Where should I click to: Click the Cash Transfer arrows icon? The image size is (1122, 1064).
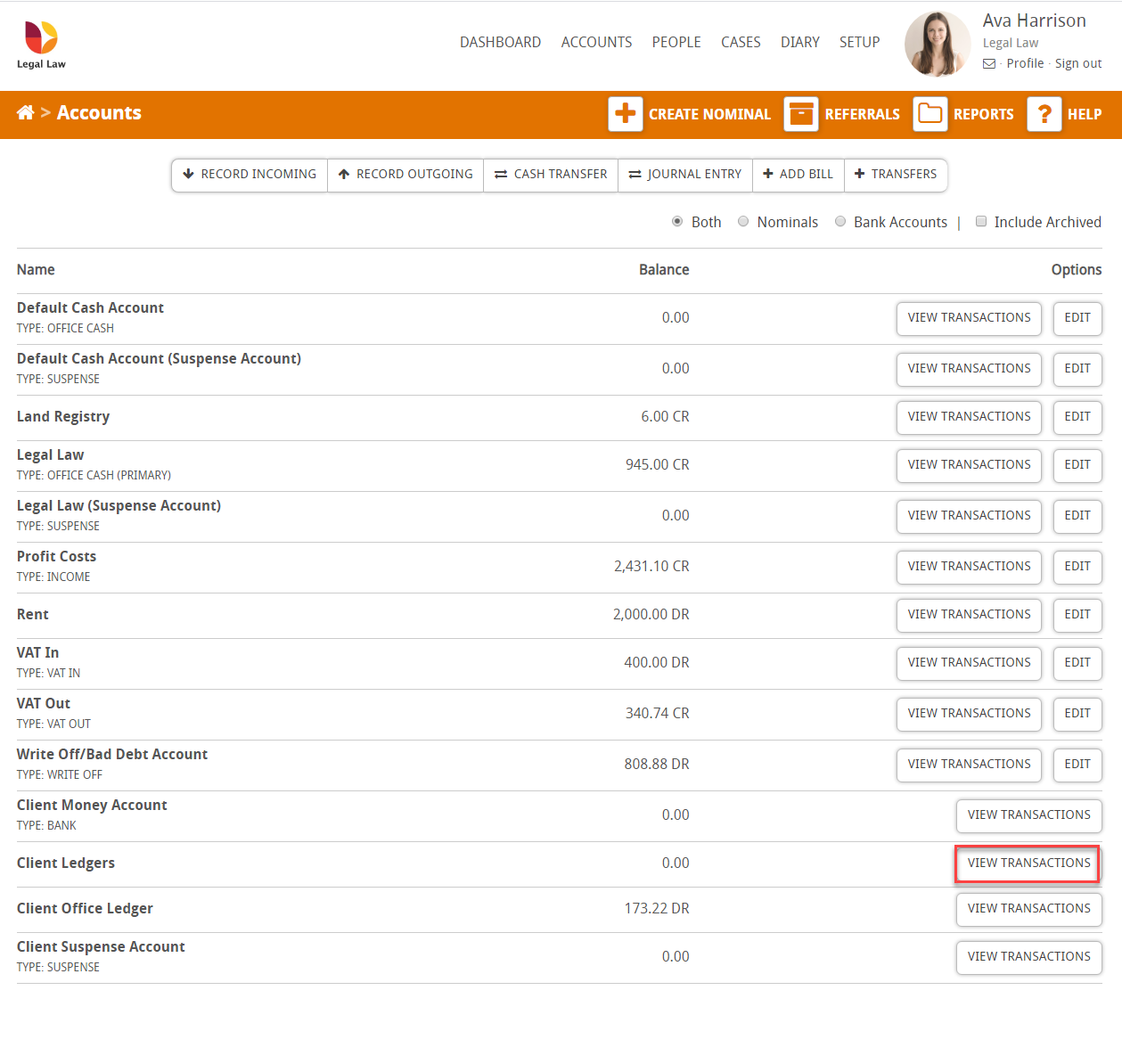pyautogui.click(x=501, y=174)
